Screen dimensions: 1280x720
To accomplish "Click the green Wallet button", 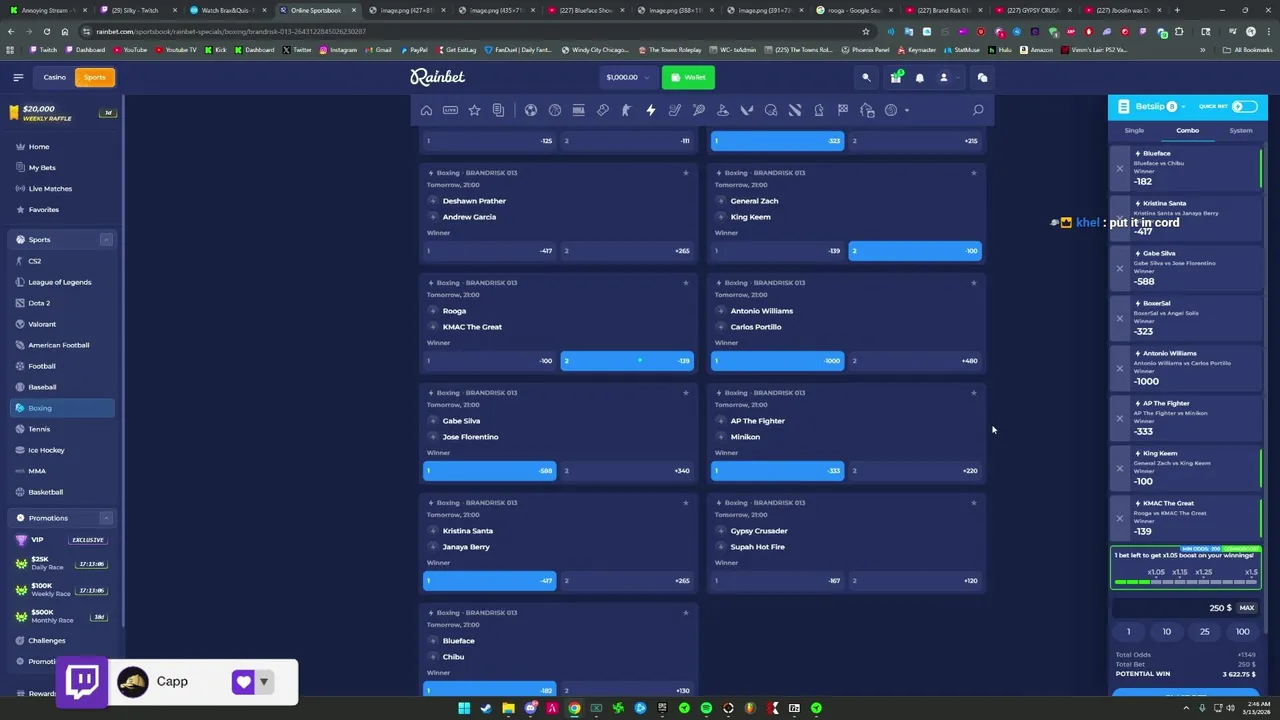I will click(x=688, y=77).
